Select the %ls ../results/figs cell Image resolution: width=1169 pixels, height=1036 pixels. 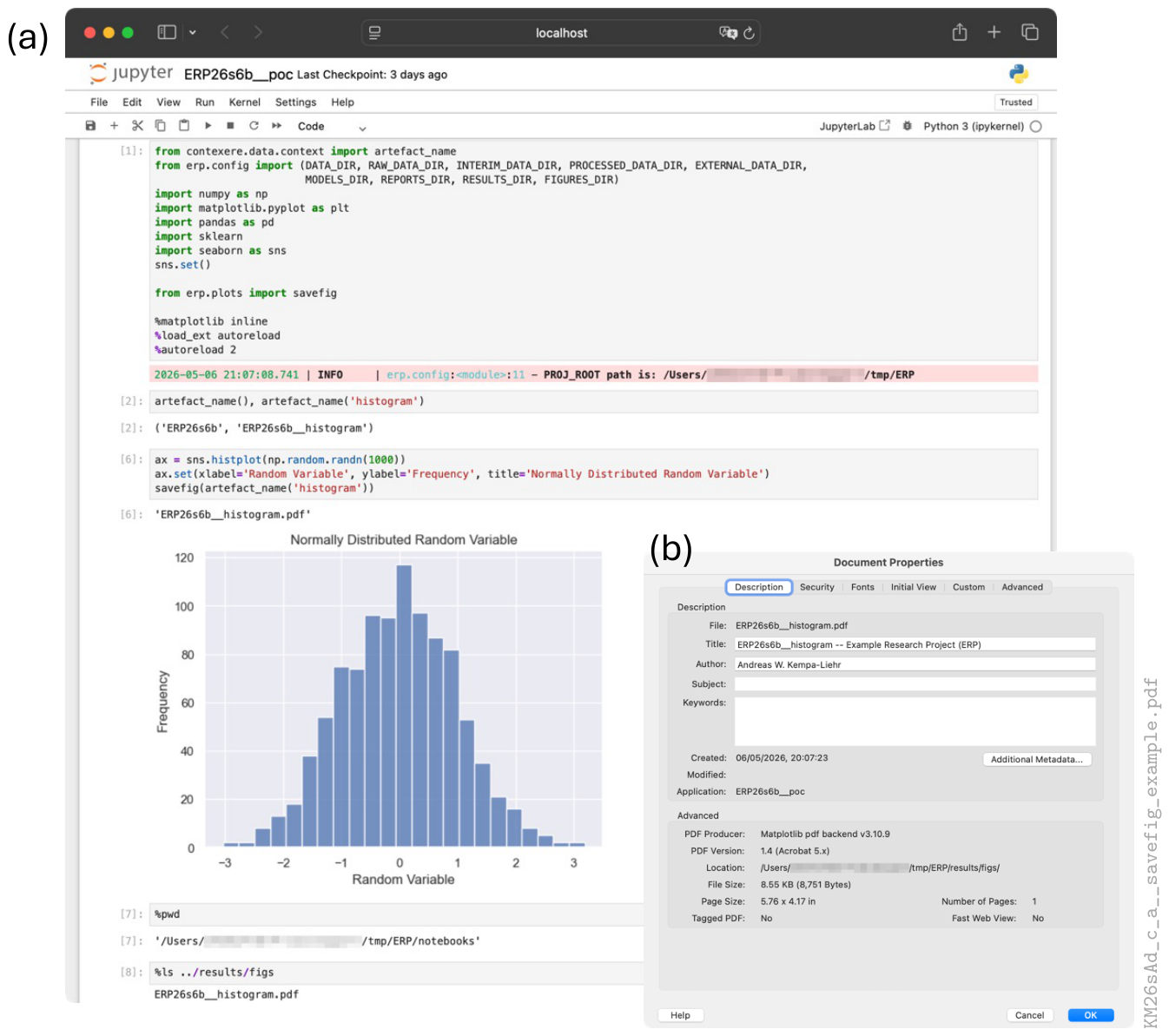tap(396, 973)
